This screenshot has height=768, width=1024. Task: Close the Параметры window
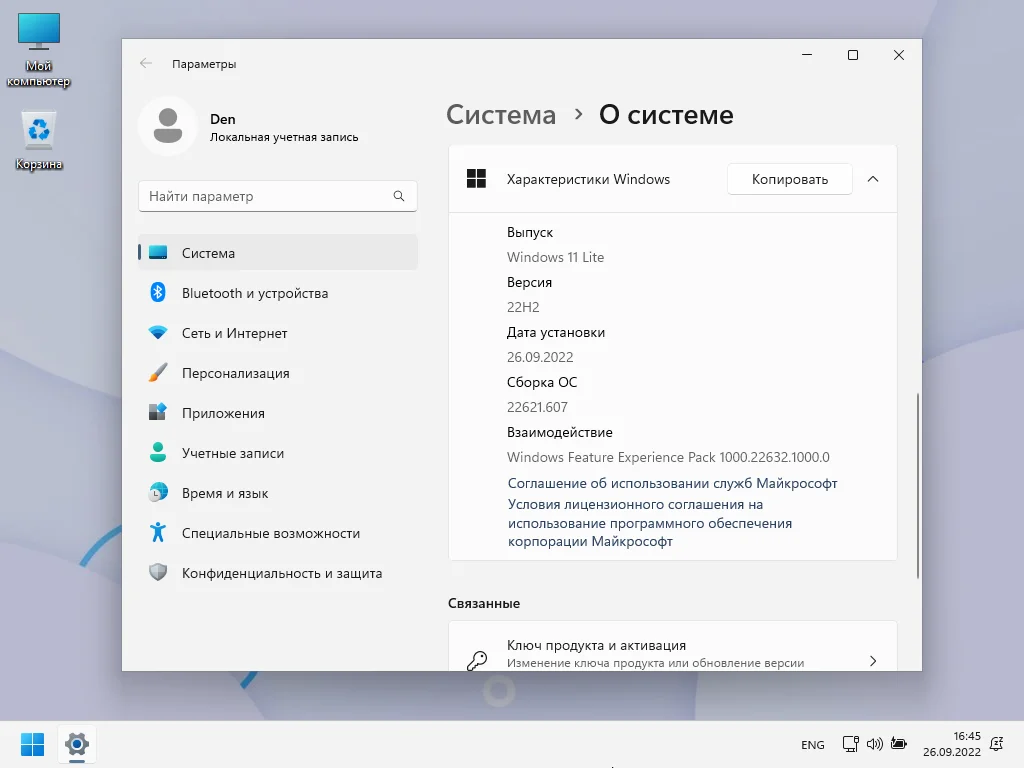(x=899, y=55)
